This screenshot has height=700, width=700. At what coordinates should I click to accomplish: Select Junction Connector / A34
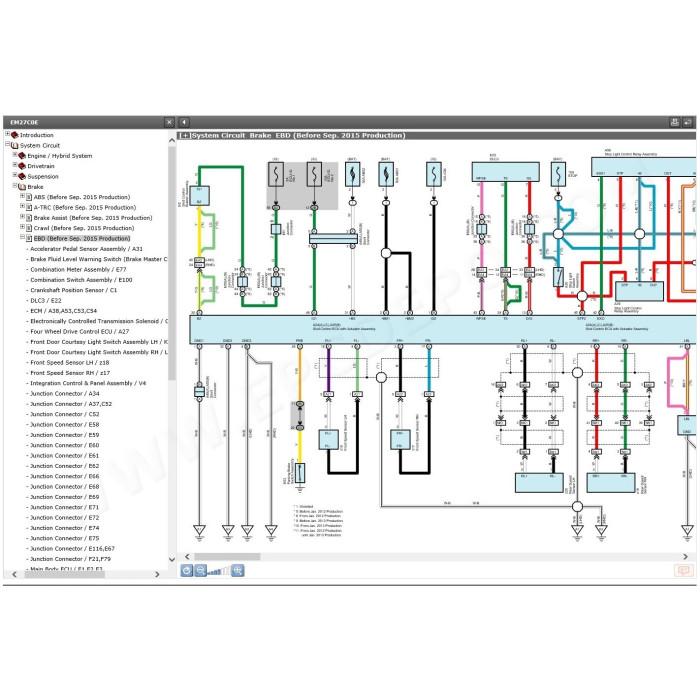coord(65,393)
